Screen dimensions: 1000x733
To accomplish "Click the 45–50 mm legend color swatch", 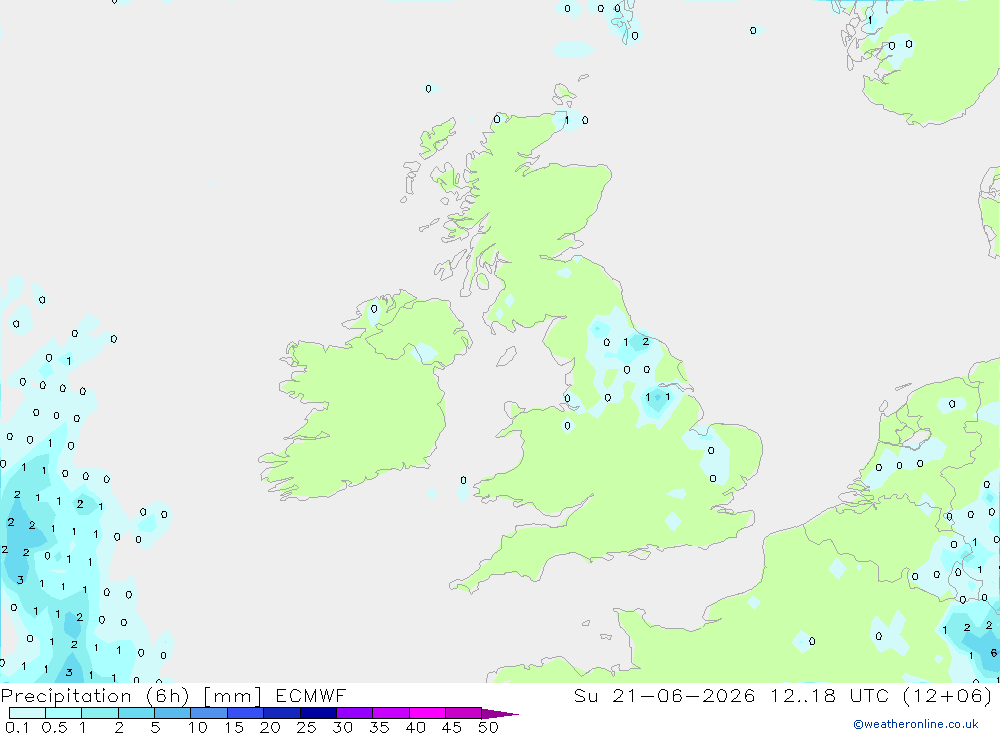I will 463,713.
